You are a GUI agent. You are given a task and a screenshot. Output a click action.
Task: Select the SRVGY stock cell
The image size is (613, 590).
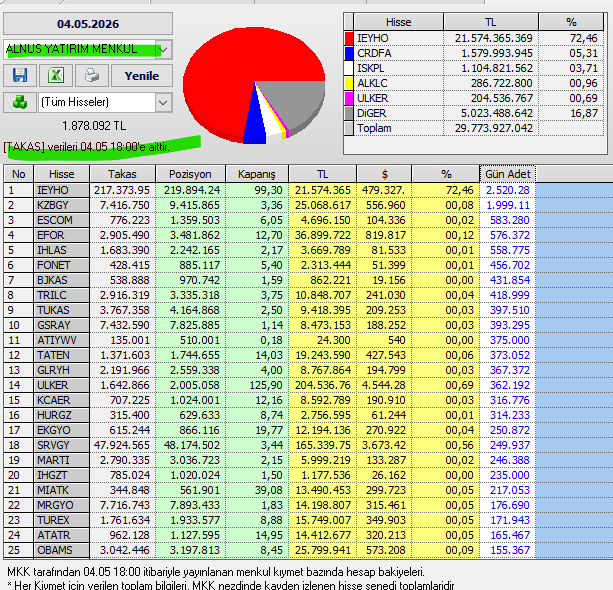tap(61, 445)
